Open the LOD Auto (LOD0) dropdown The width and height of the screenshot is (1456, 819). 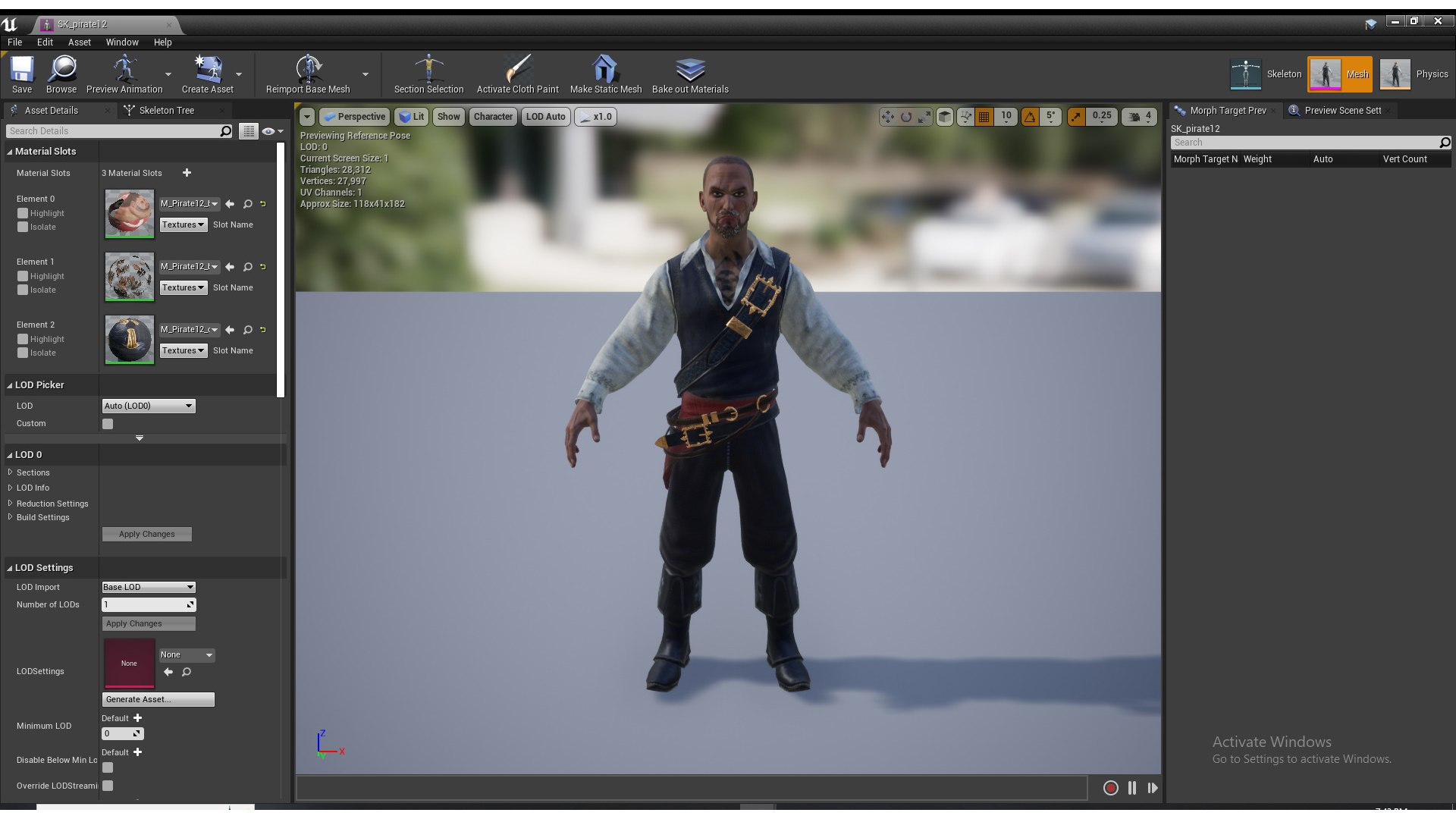click(149, 406)
